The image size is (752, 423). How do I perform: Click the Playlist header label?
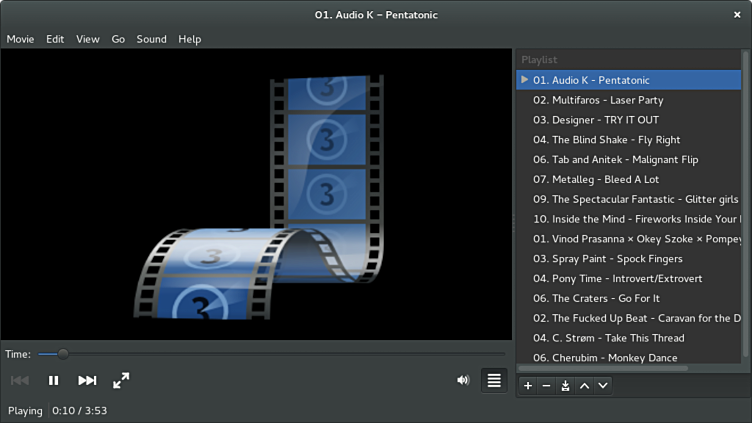tap(539, 60)
